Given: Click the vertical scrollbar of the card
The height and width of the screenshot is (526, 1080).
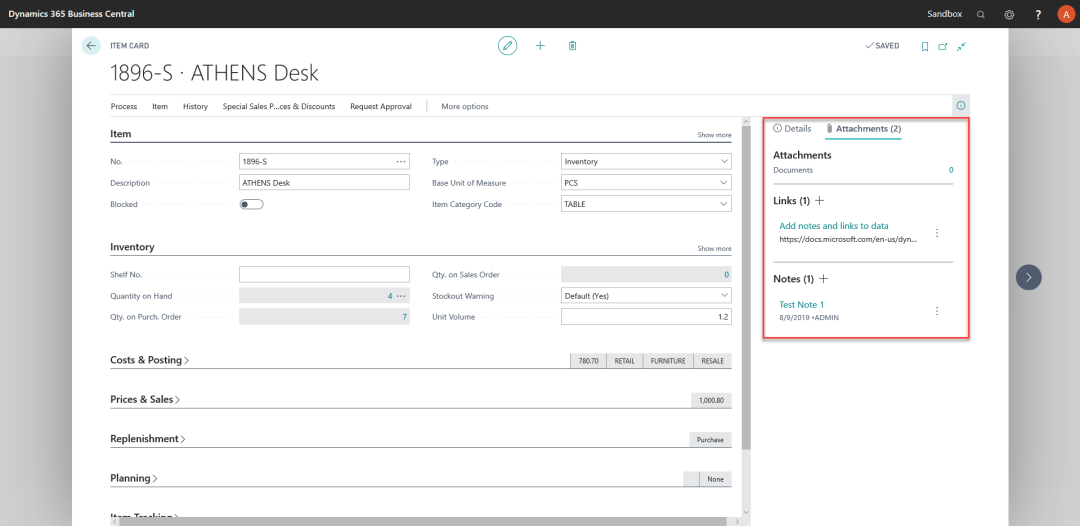Looking at the screenshot, I should tap(747, 289).
